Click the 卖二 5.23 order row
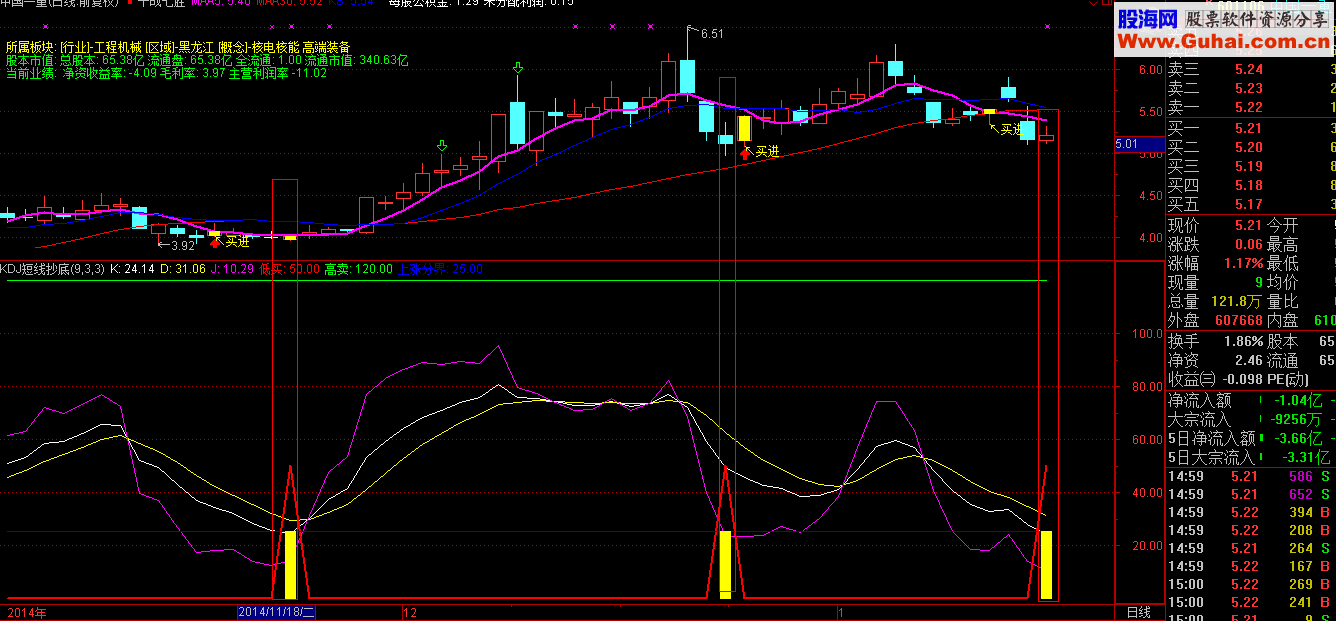The height and width of the screenshot is (621, 1336). coord(1250,88)
